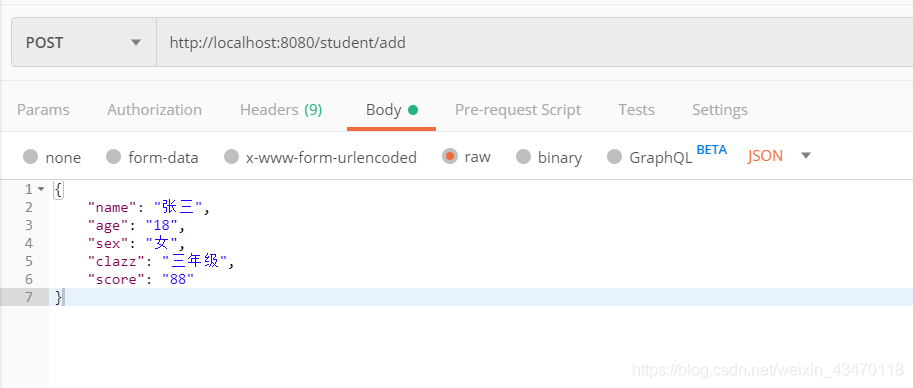Go to the Tests tab
The width and height of the screenshot is (913, 388).
pyautogui.click(x=636, y=110)
